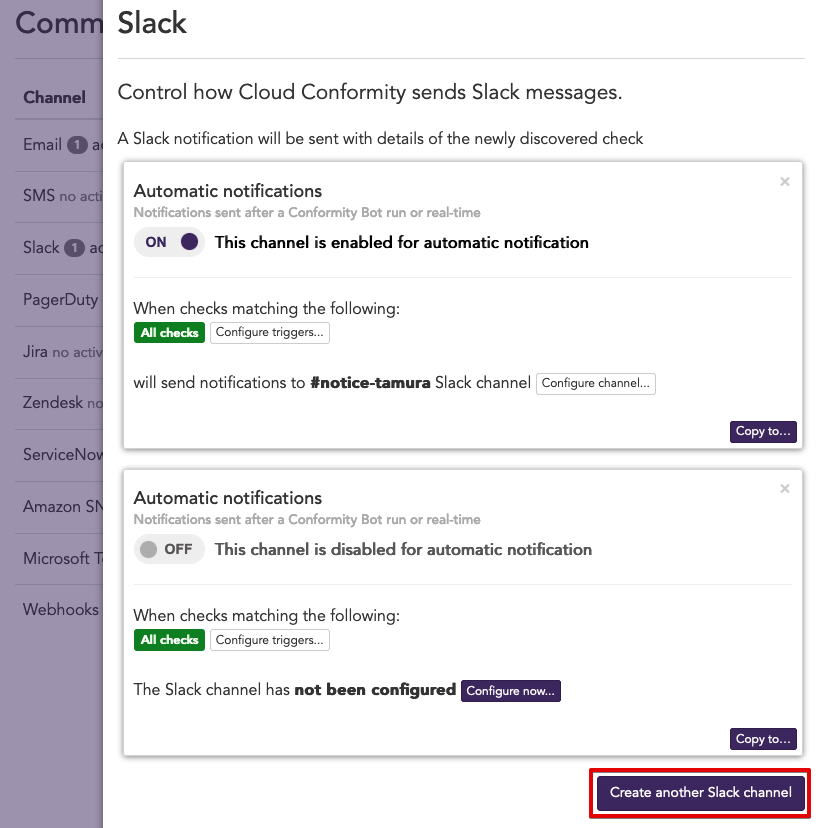819x828 pixels.
Task: Go to the Jira channel
Action: (x=36, y=352)
